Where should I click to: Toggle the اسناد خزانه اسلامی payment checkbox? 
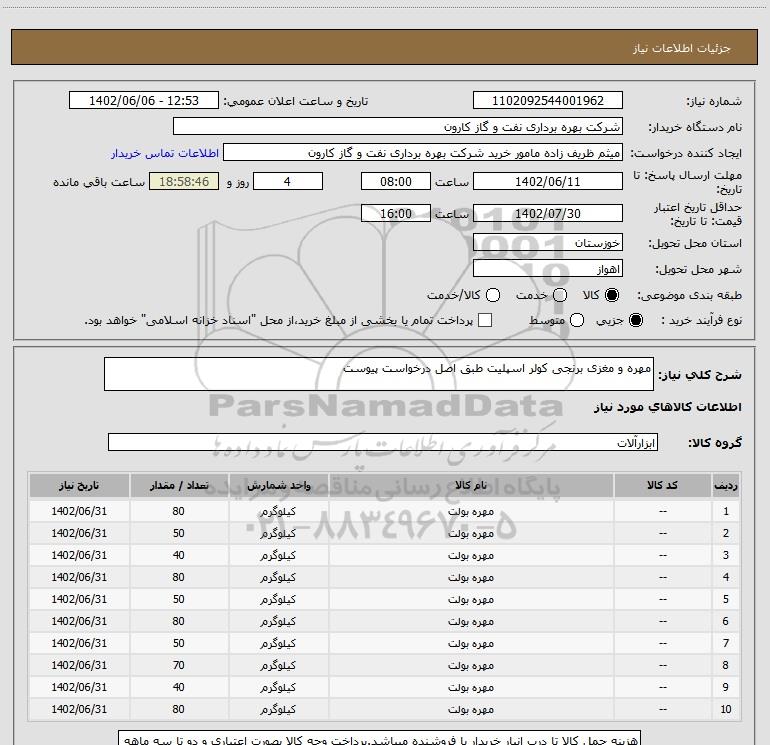(485, 320)
